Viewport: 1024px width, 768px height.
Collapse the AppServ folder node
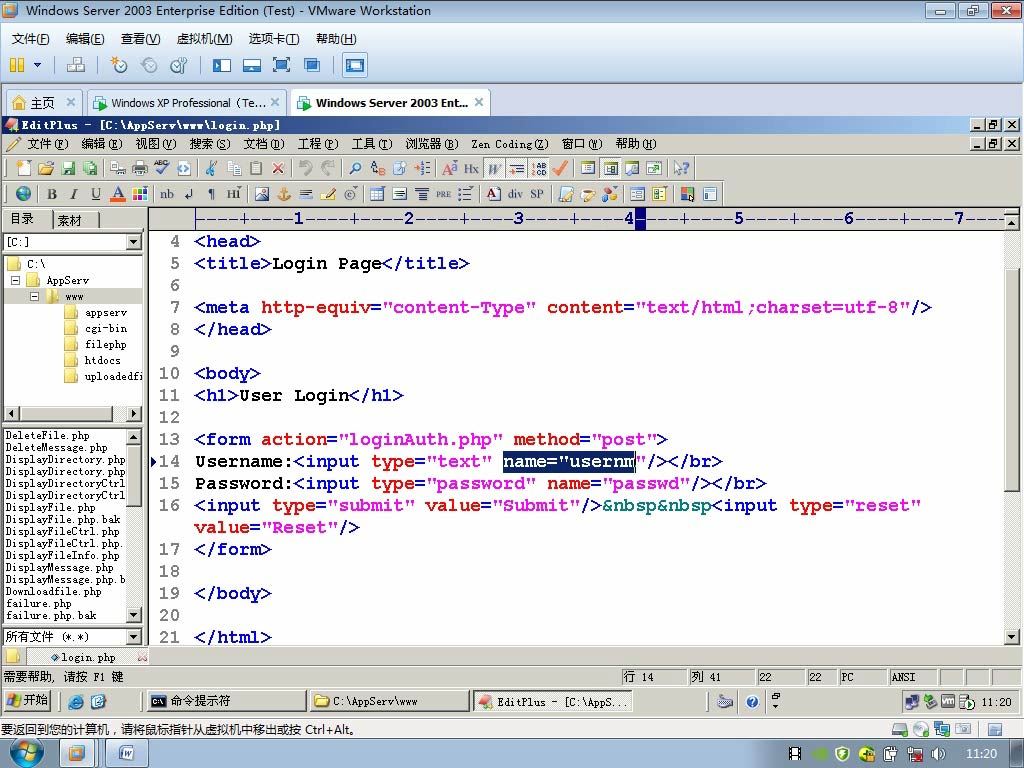coord(16,280)
